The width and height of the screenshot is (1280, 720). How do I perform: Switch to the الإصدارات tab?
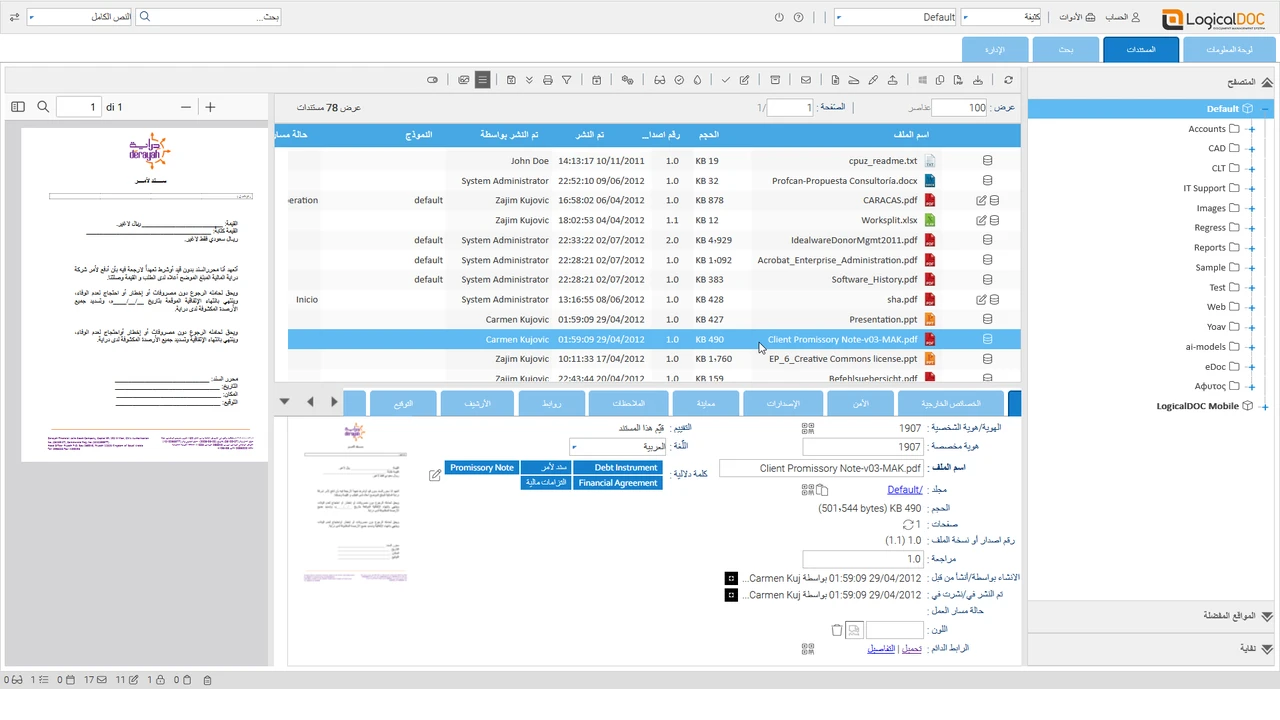coord(783,403)
